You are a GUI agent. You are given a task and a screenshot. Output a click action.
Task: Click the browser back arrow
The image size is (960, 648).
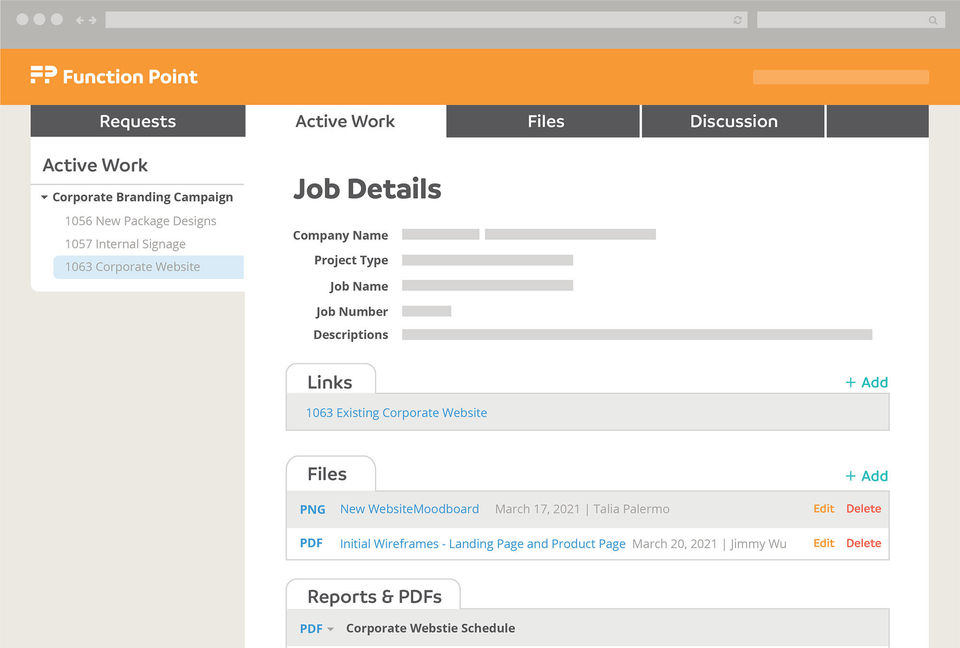(80, 20)
